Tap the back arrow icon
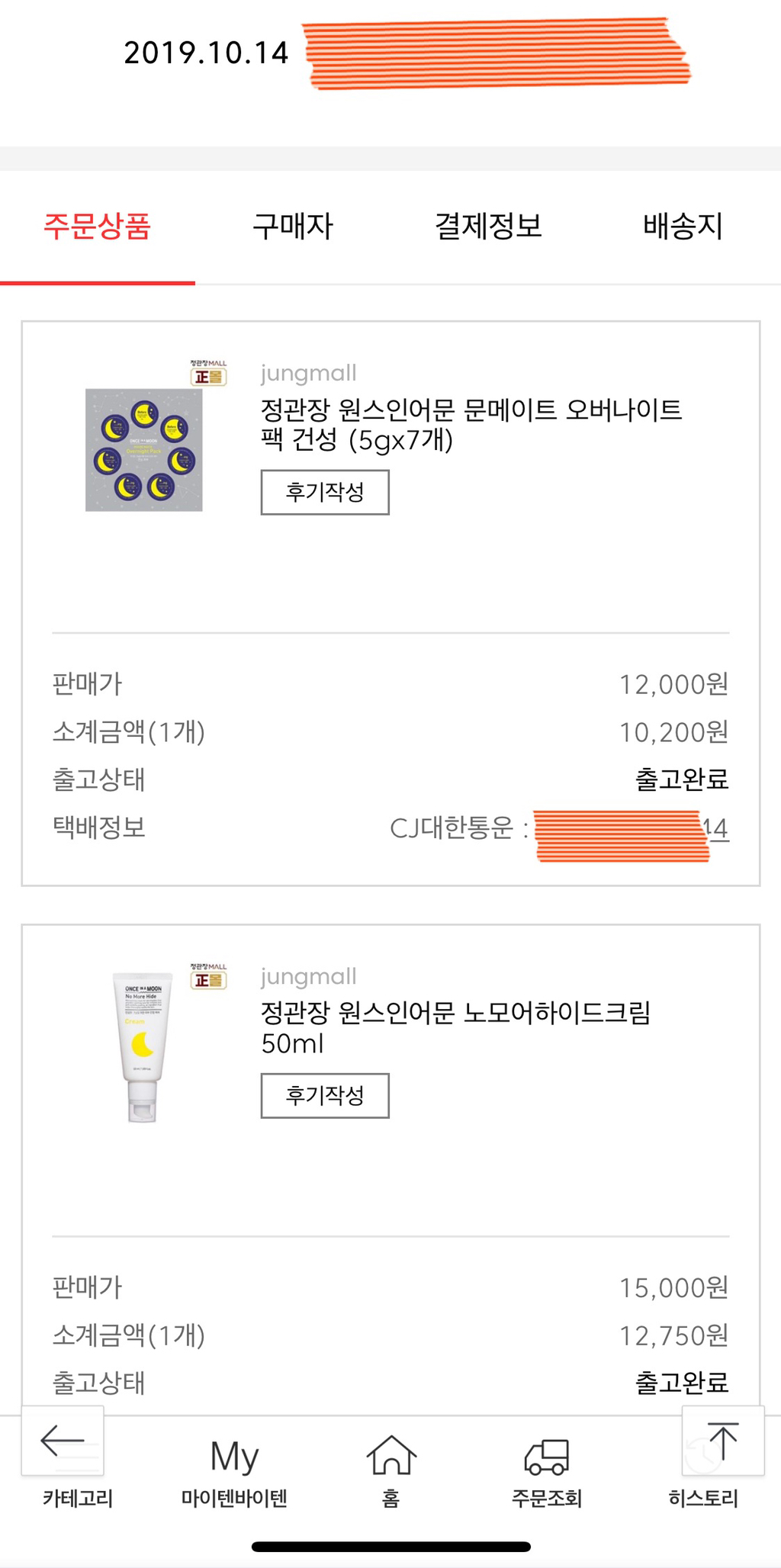This screenshot has width=781, height=1568. tap(63, 1440)
